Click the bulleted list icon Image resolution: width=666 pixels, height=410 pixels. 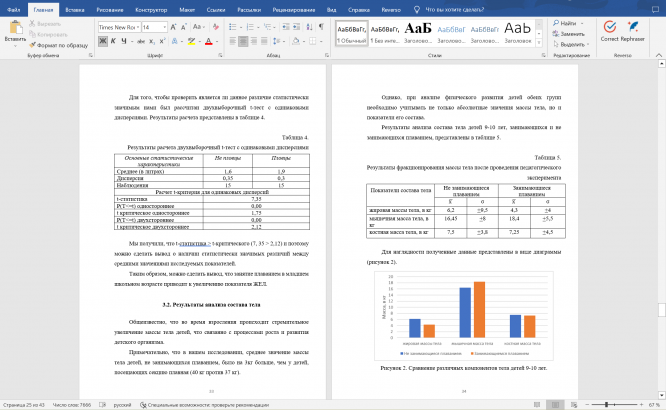[x=233, y=27]
